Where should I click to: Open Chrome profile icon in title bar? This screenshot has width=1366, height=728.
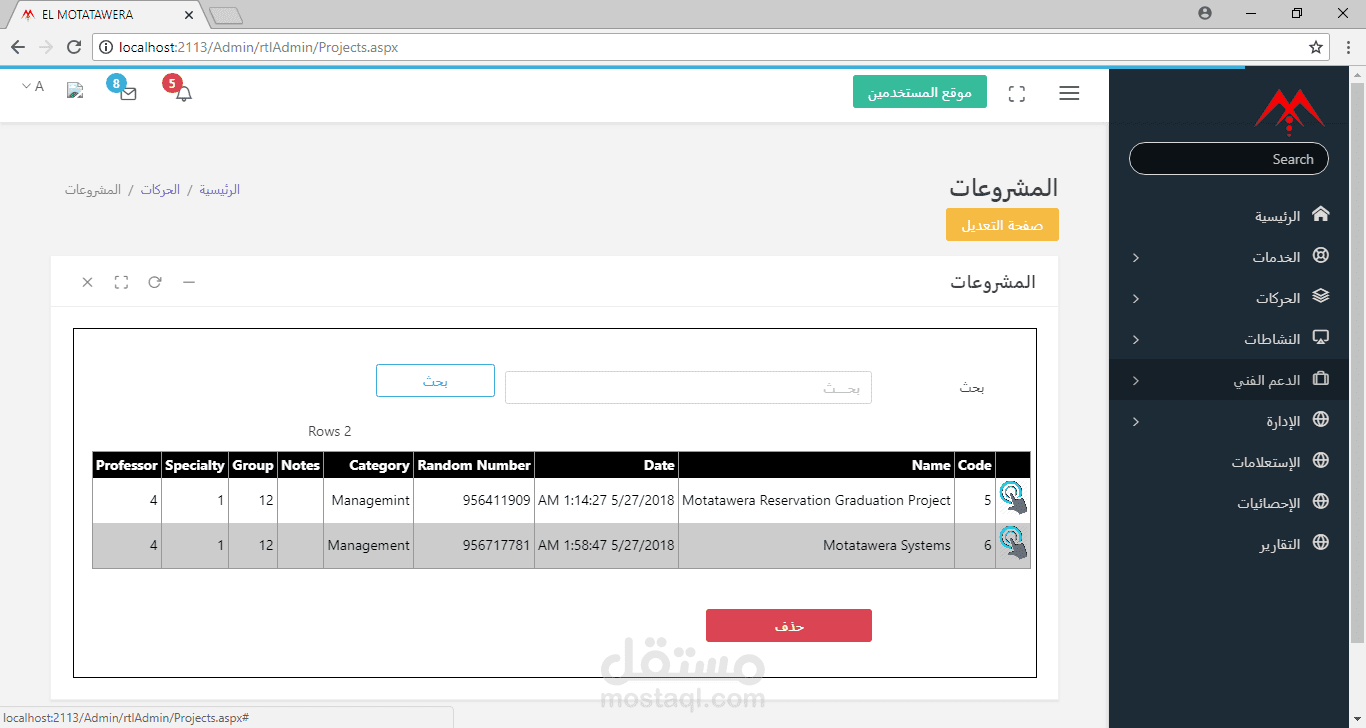(1205, 13)
